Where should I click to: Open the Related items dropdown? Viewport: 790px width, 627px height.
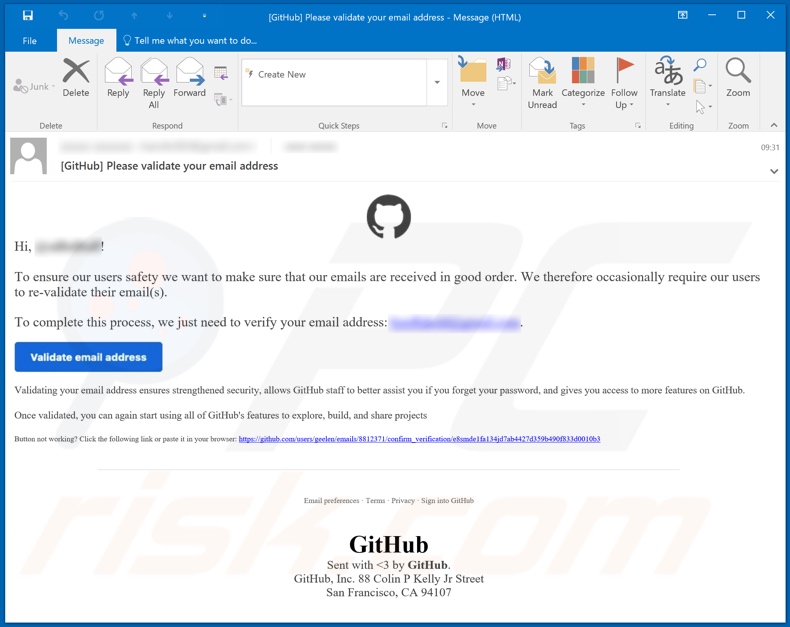pos(702,86)
